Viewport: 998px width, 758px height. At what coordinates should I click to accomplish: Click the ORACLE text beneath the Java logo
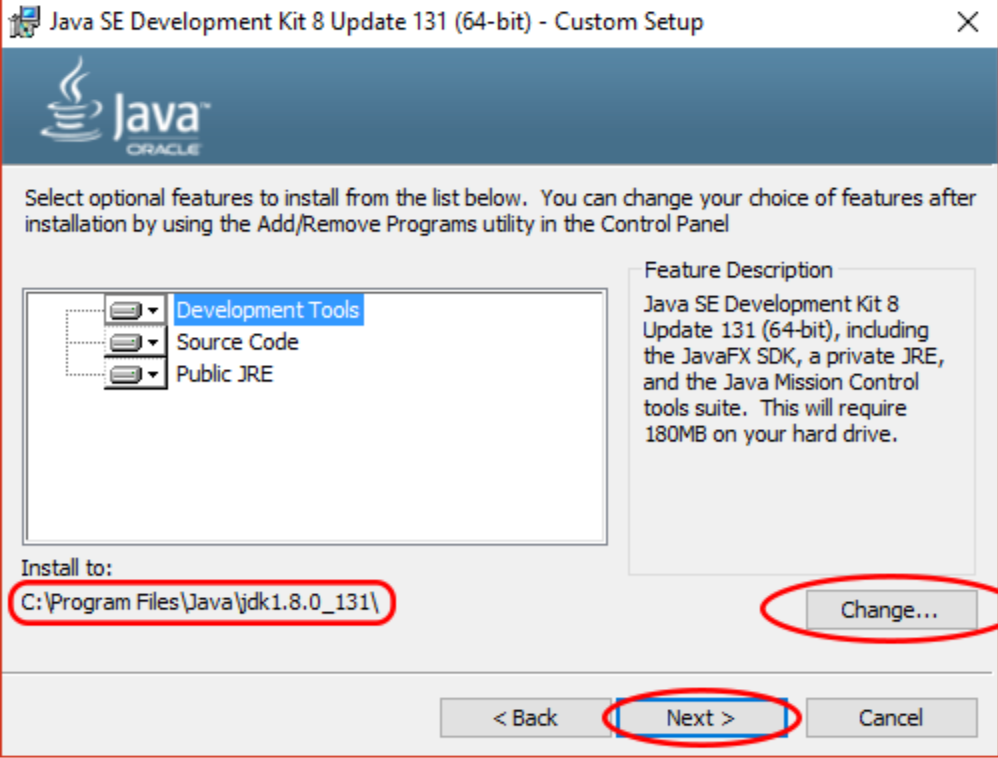tap(163, 149)
